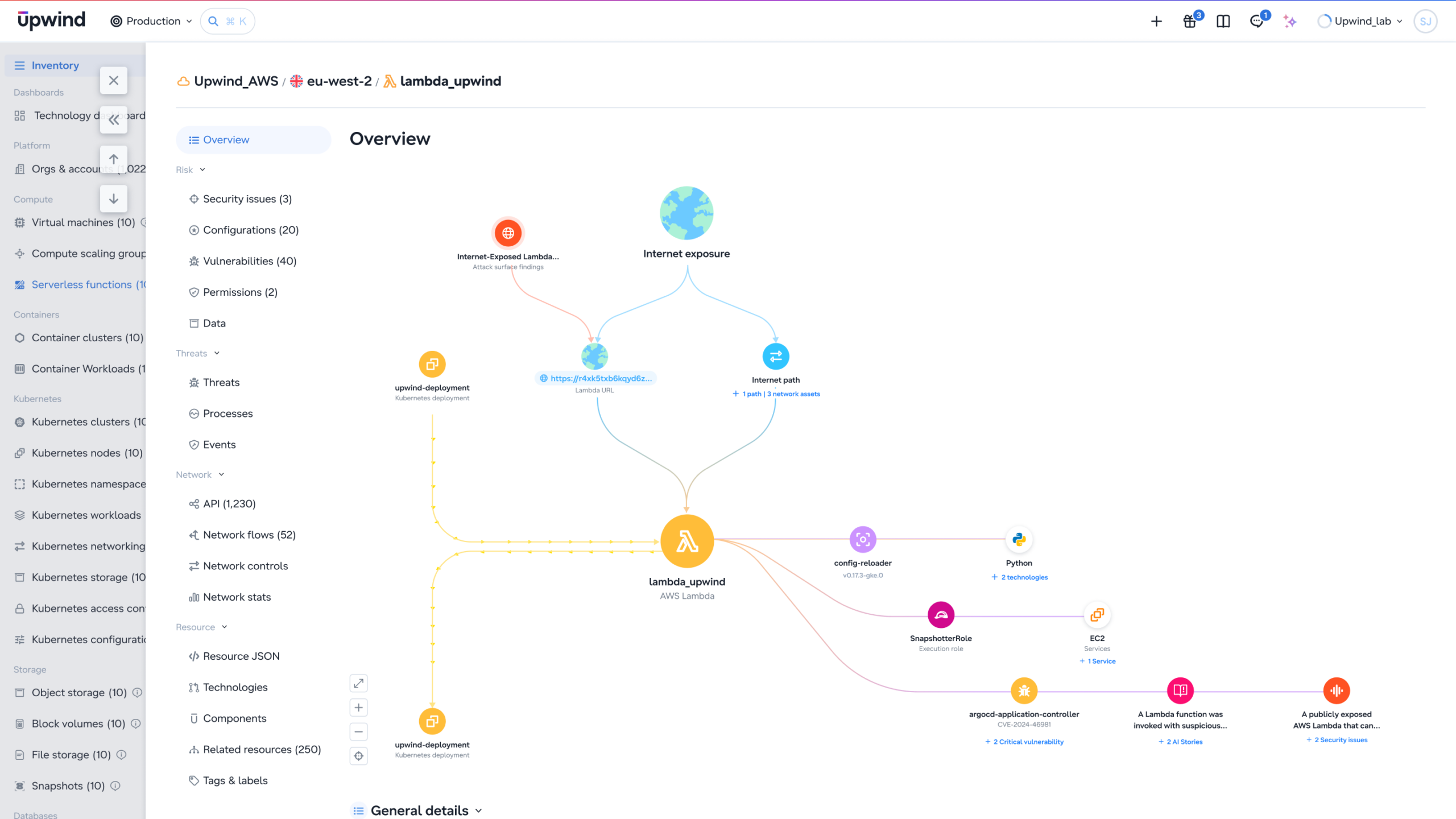Open the Lambda URL https link
The image size is (1456, 819).
point(595,378)
